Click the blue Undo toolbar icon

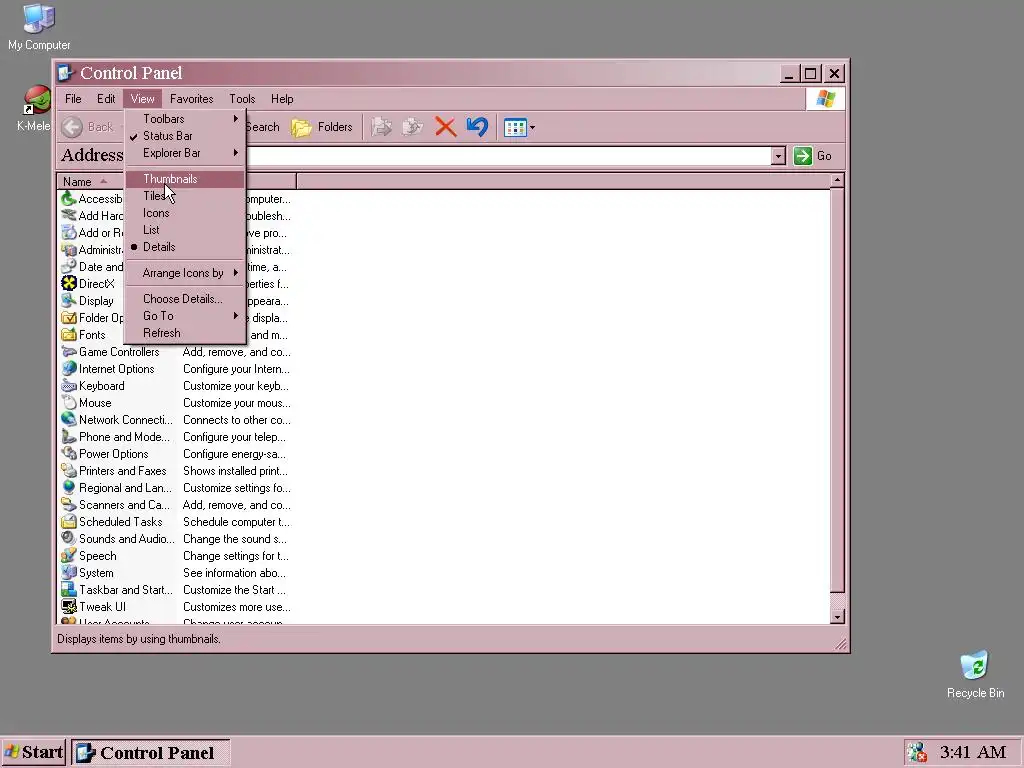(x=477, y=127)
